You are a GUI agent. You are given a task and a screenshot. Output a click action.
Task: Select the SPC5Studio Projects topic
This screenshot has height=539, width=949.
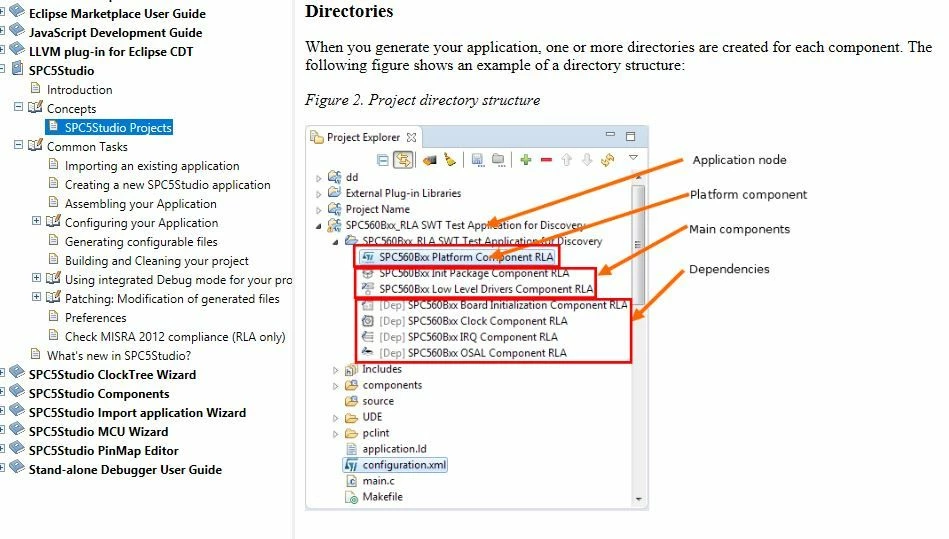coord(118,127)
